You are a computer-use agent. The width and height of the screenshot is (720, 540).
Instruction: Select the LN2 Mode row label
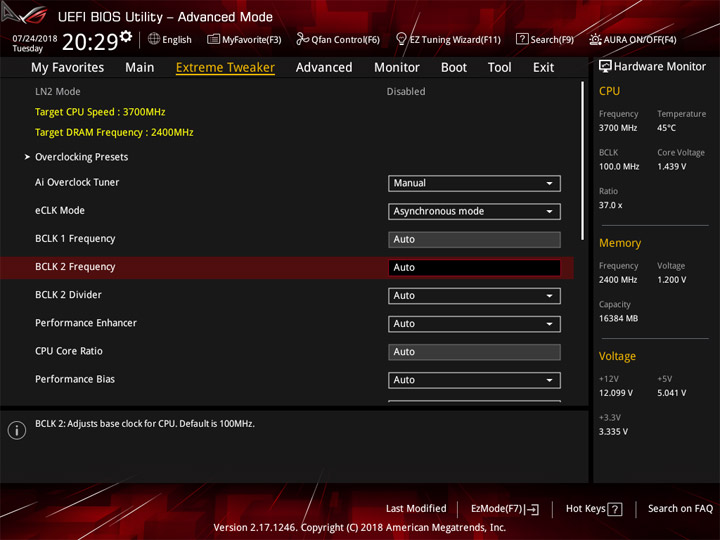pos(57,91)
